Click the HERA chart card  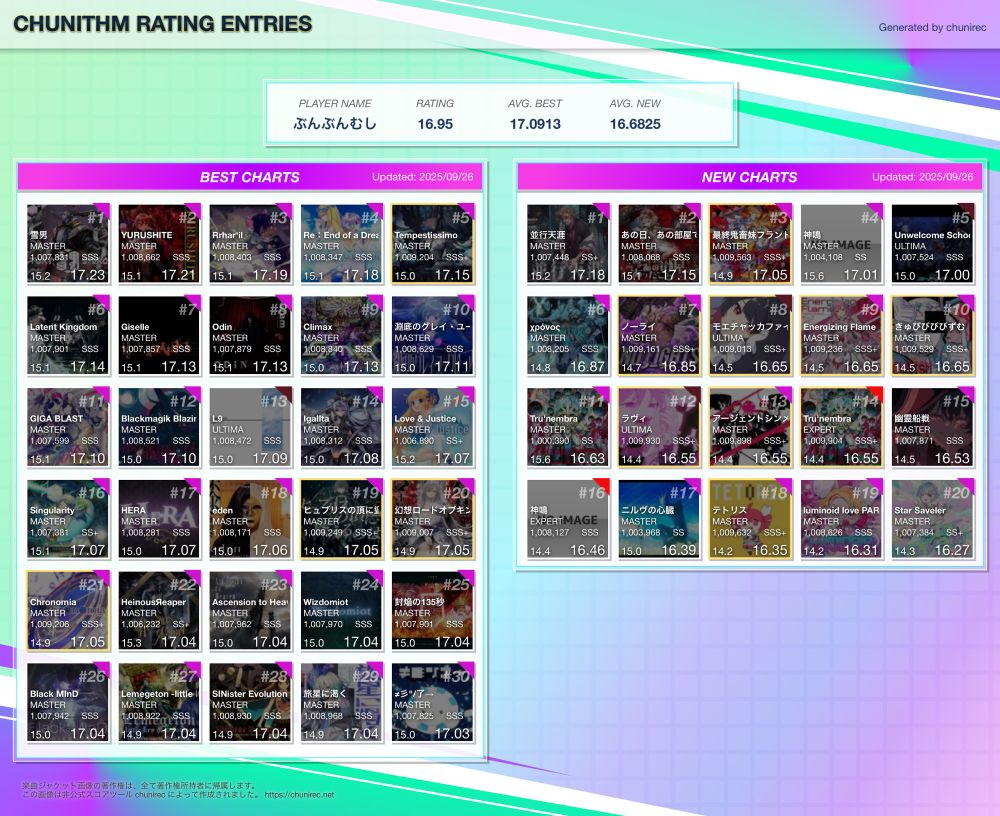coord(159,519)
